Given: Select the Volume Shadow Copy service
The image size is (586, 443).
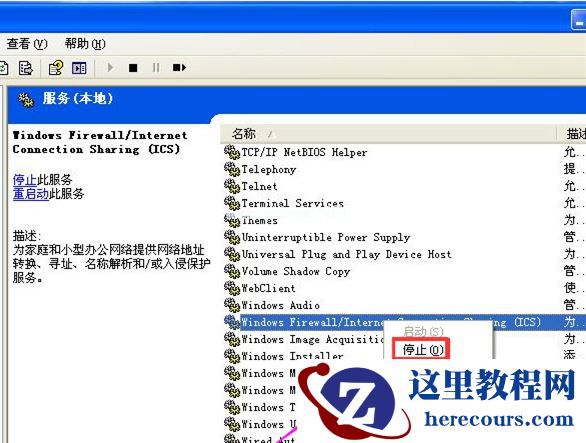Looking at the screenshot, I should [296, 271].
